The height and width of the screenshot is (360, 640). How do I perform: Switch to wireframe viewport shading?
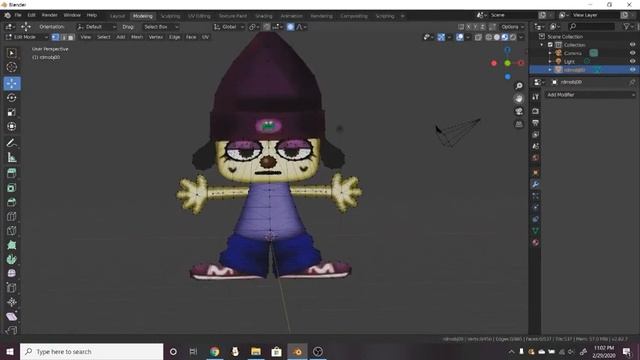coord(489,37)
